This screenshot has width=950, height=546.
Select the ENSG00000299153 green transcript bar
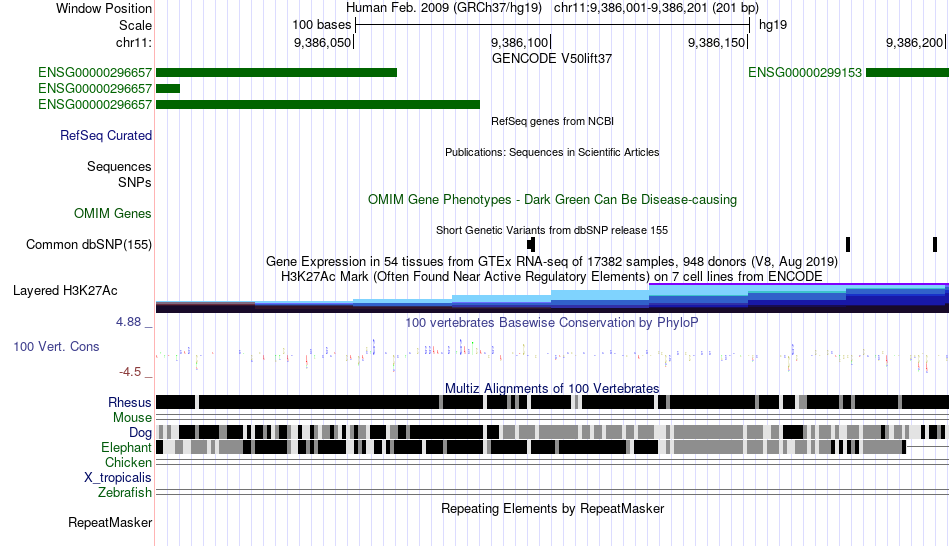click(x=908, y=73)
